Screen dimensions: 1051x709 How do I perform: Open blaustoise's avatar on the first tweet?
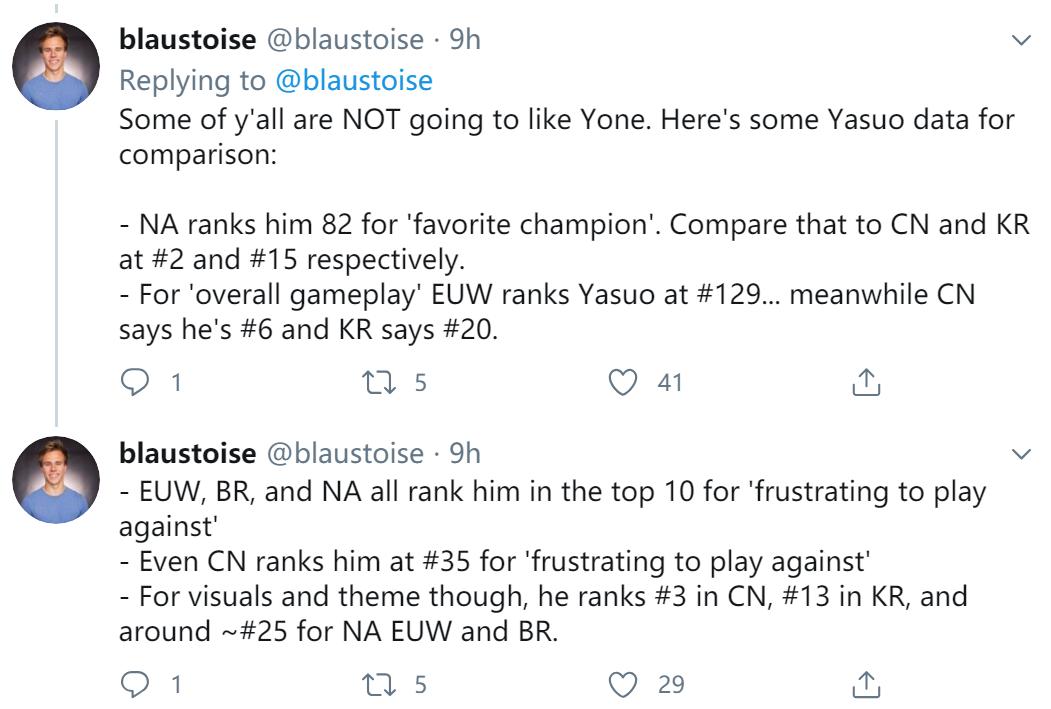click(56, 65)
